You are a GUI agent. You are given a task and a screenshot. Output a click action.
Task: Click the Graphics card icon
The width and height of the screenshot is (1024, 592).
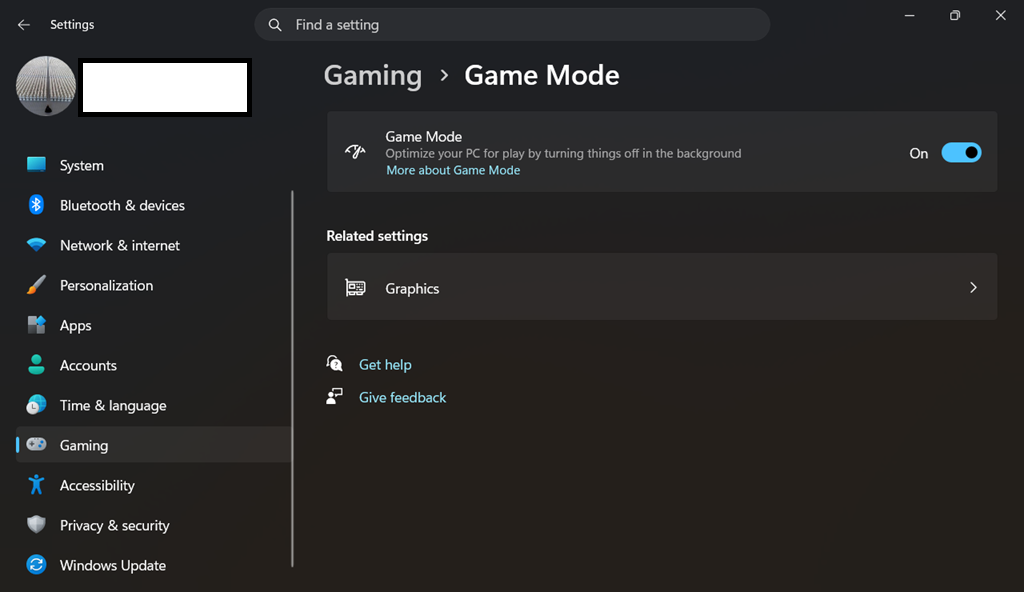tap(355, 288)
